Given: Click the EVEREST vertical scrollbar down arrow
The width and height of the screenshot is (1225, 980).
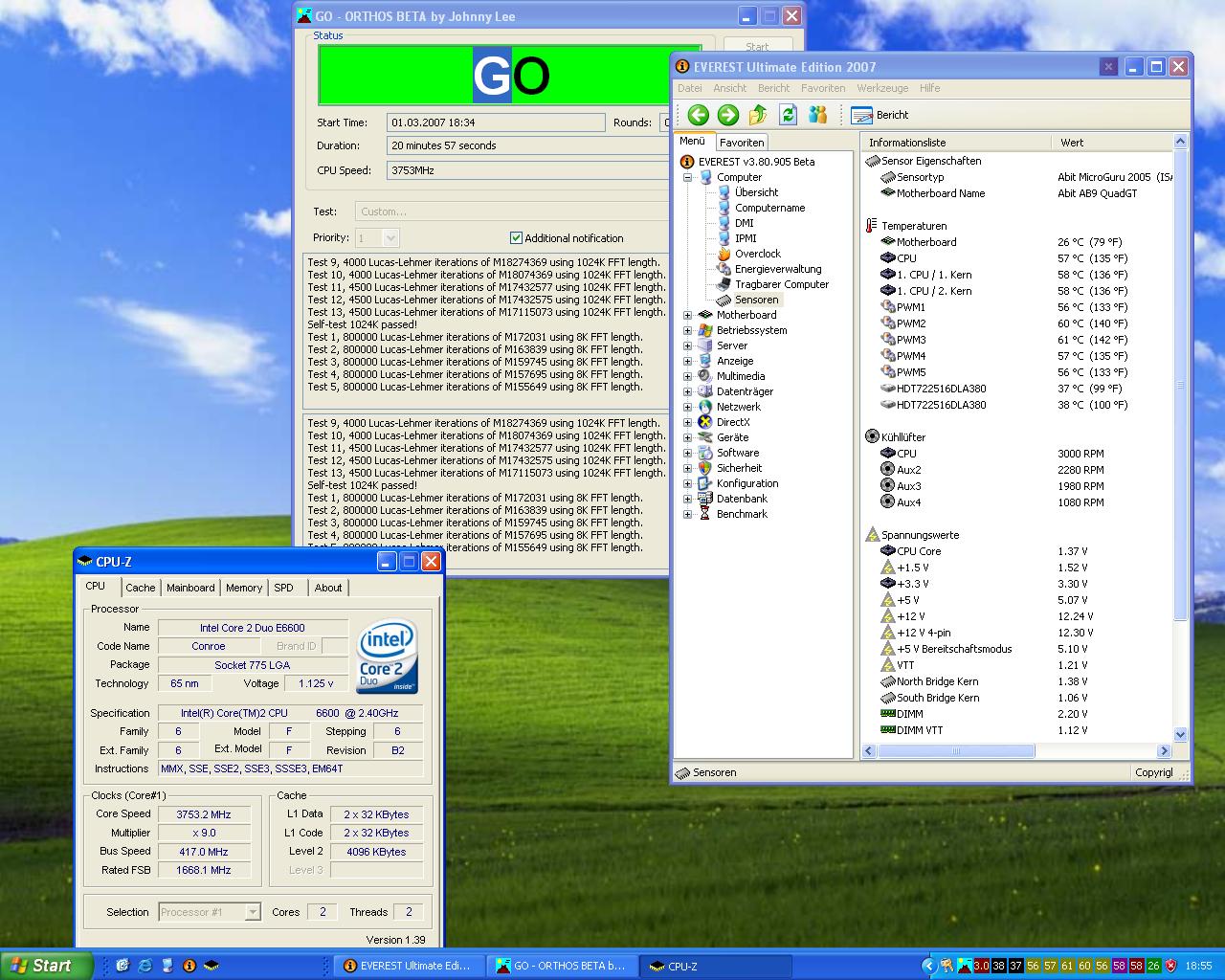Looking at the screenshot, I should pos(1180,735).
